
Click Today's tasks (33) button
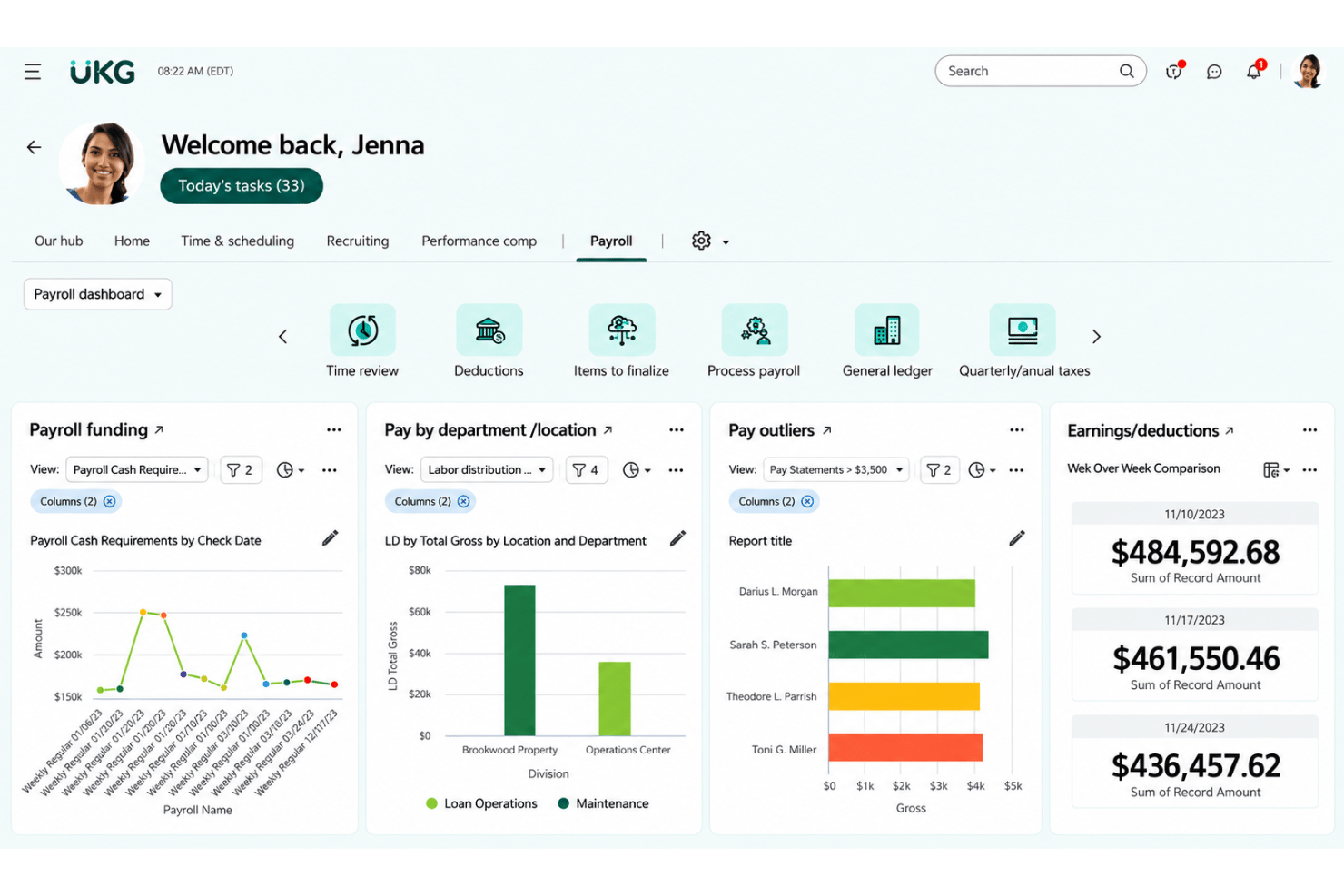point(242,186)
